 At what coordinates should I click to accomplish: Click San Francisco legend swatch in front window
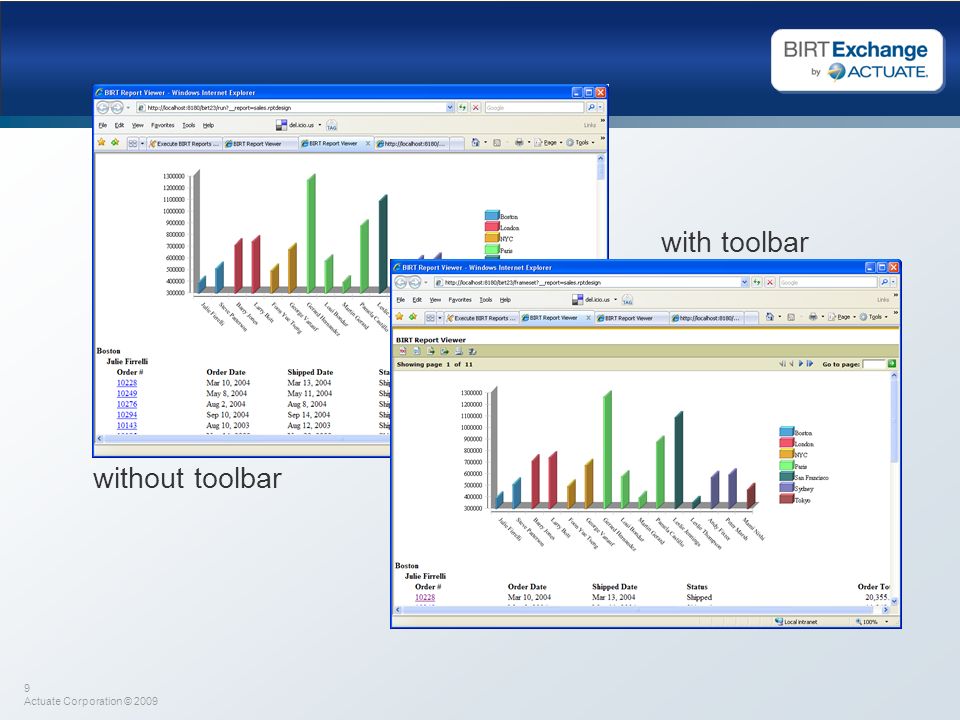click(x=787, y=476)
